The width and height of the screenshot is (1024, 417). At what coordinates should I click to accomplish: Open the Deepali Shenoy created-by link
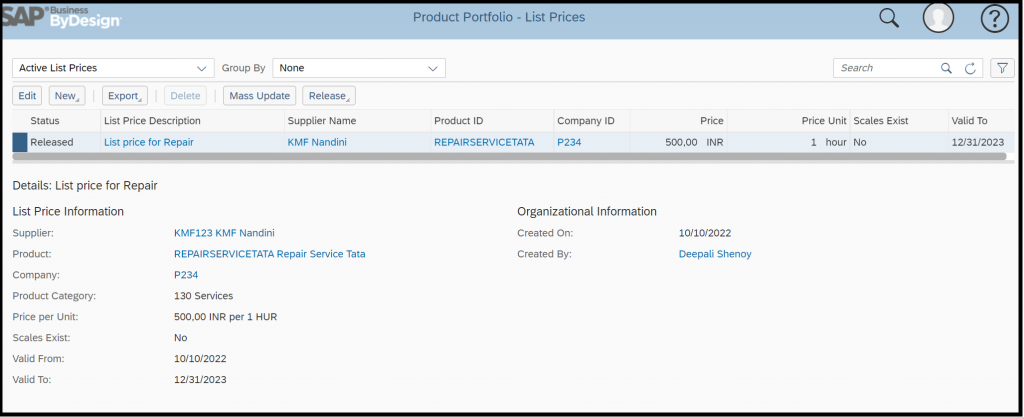tap(715, 254)
